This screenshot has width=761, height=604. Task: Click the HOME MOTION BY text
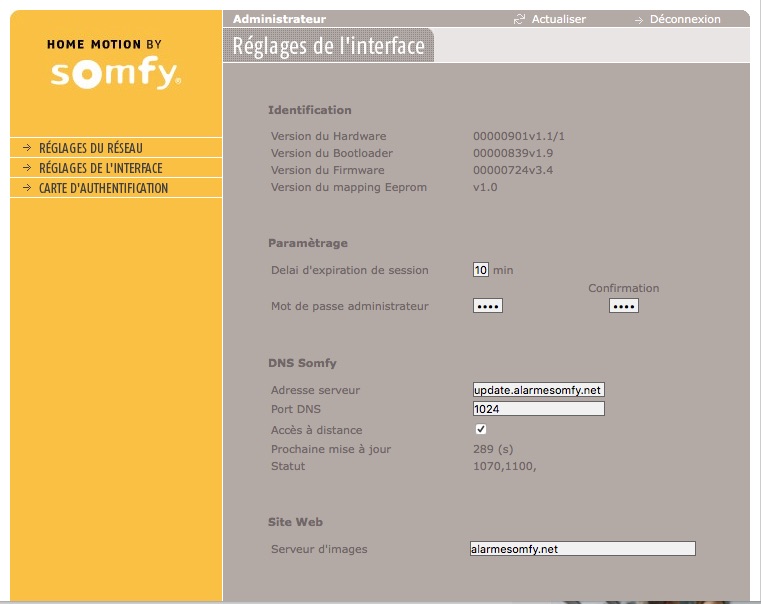104,44
